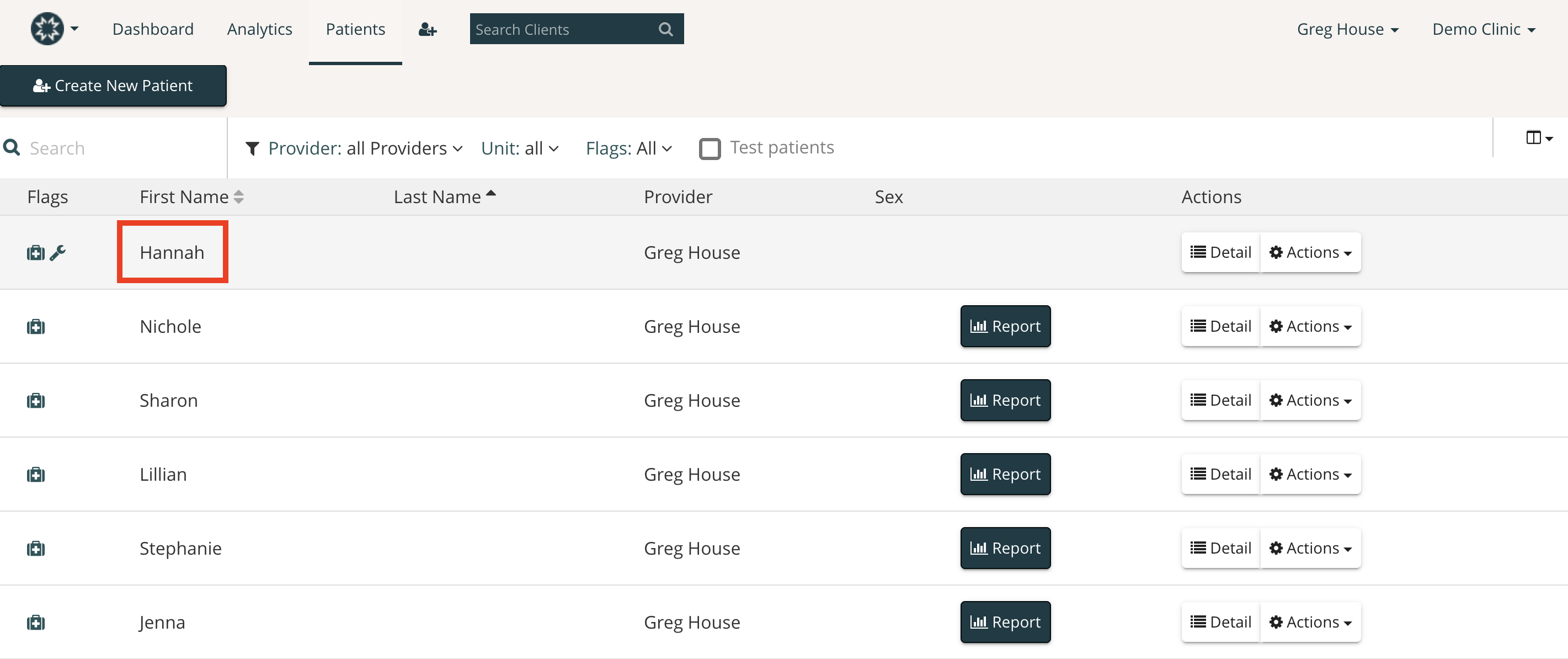Open the dropdown arrow beside the logo
Viewport: 1568px width, 659px height.
point(74,29)
